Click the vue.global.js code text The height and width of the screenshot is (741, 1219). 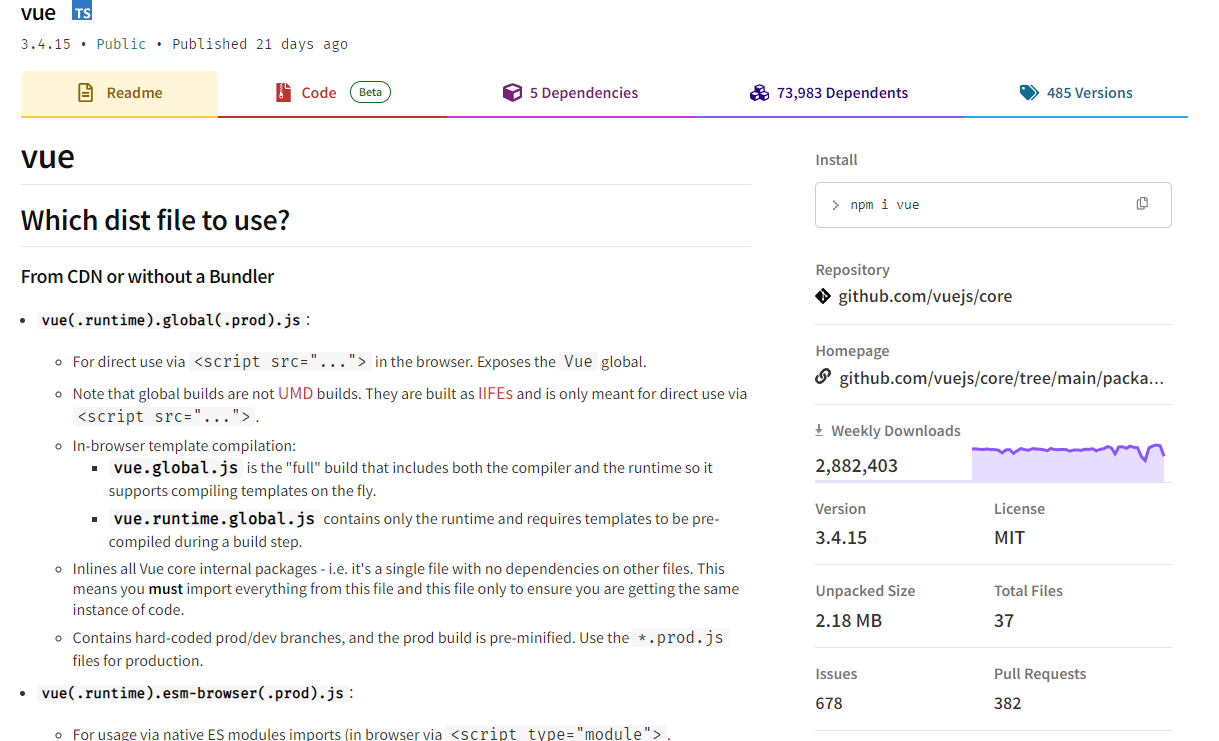(176, 467)
